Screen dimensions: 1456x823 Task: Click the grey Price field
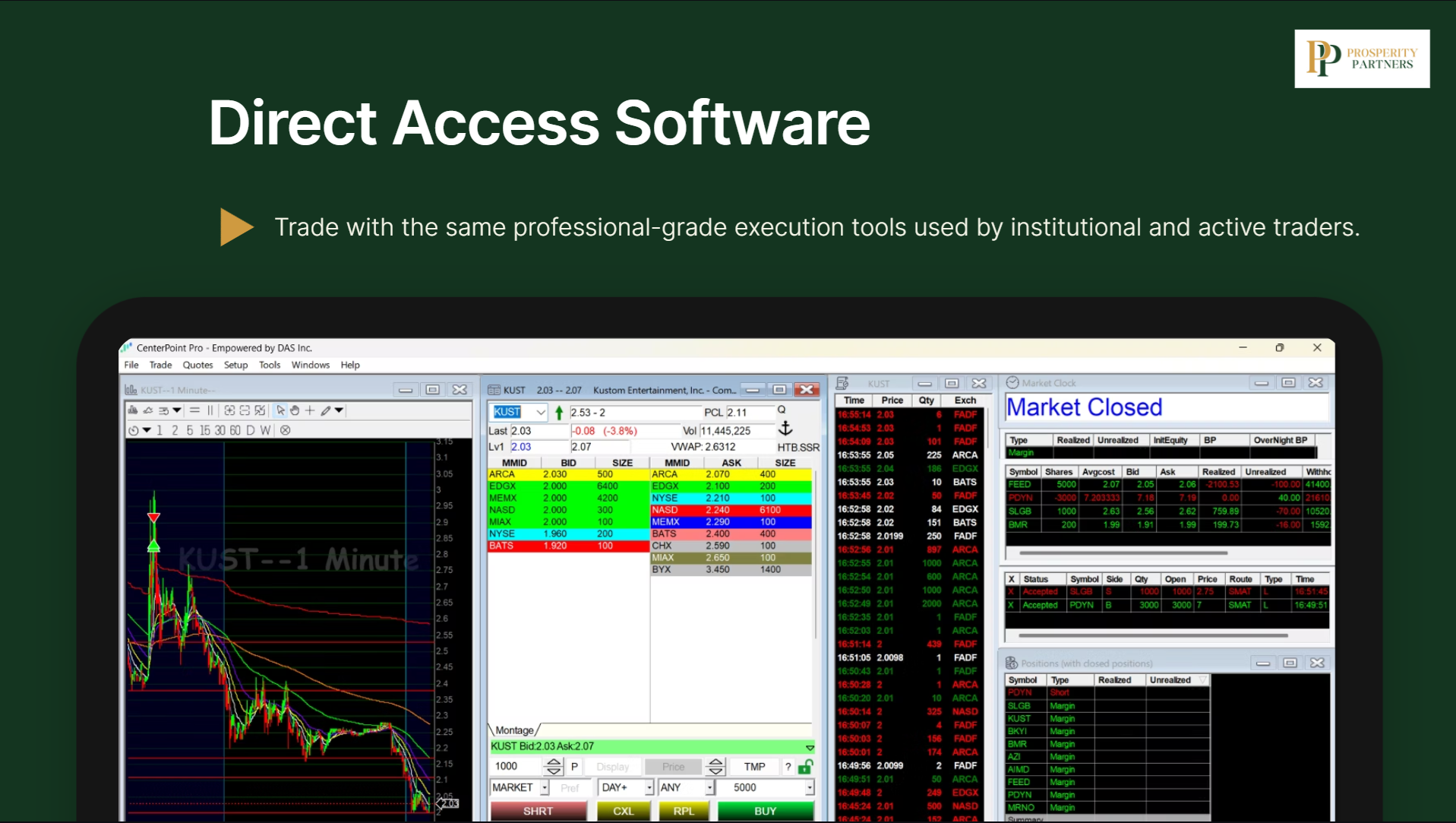pyautogui.click(x=674, y=767)
